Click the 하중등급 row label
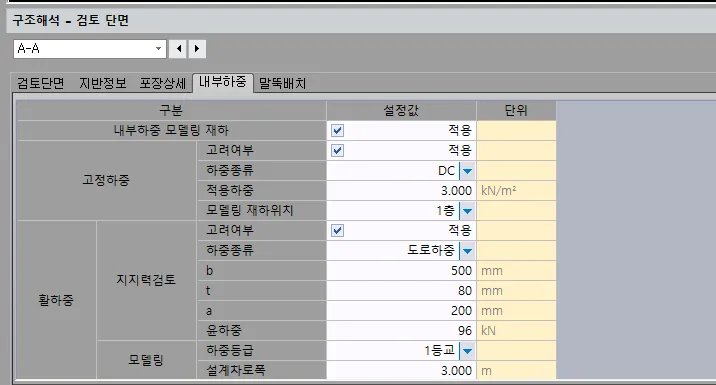The height and width of the screenshot is (385, 716). [262, 351]
